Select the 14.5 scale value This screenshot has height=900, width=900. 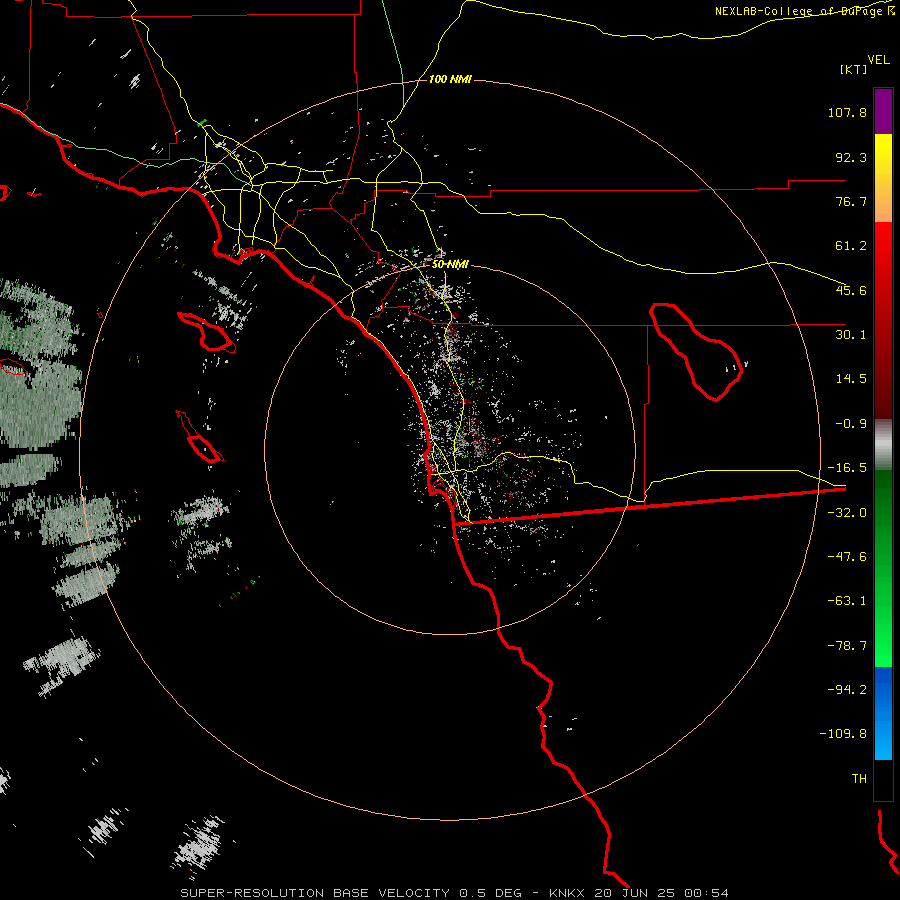[x=851, y=379]
